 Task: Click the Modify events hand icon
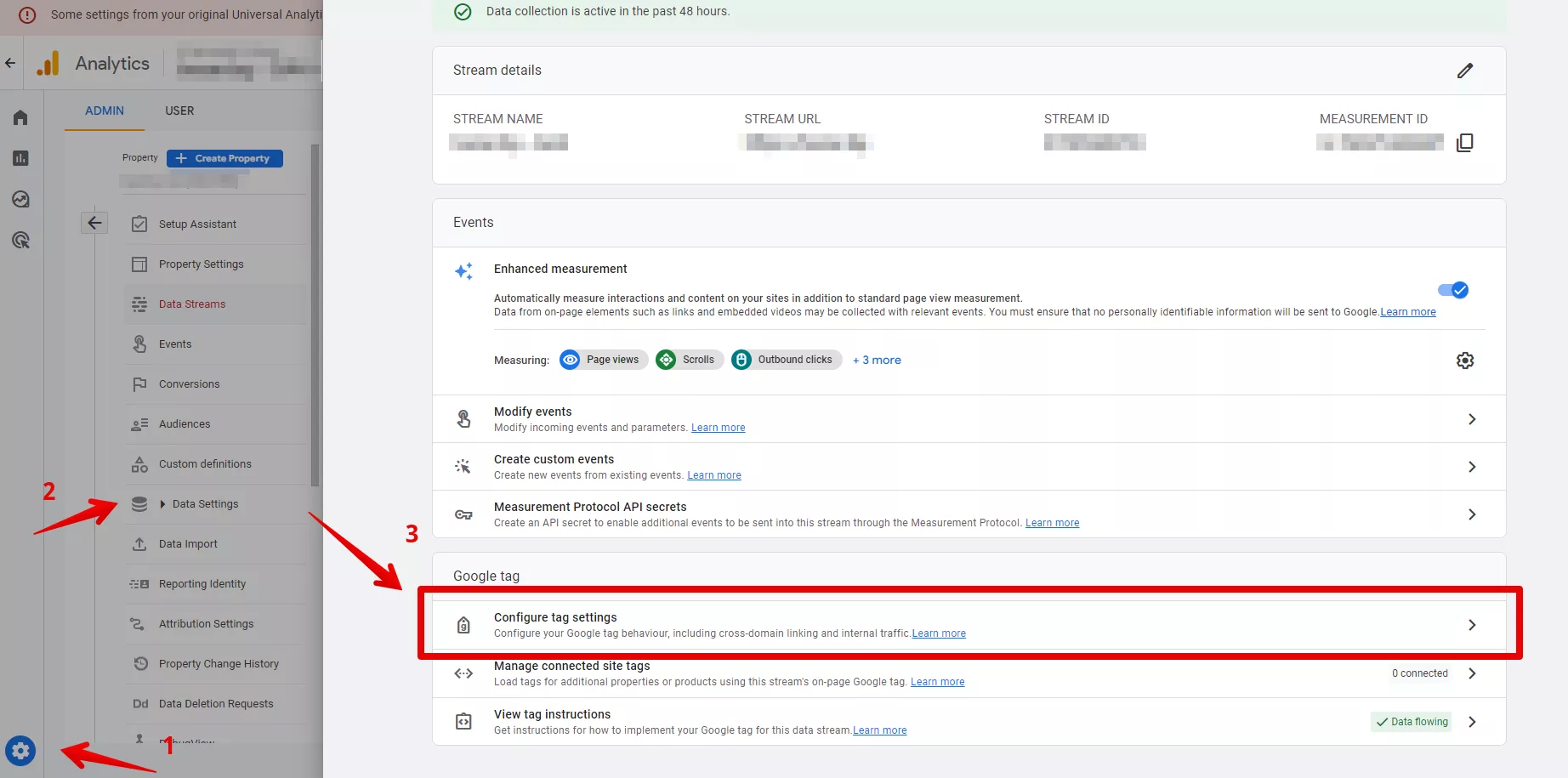pyautogui.click(x=463, y=418)
